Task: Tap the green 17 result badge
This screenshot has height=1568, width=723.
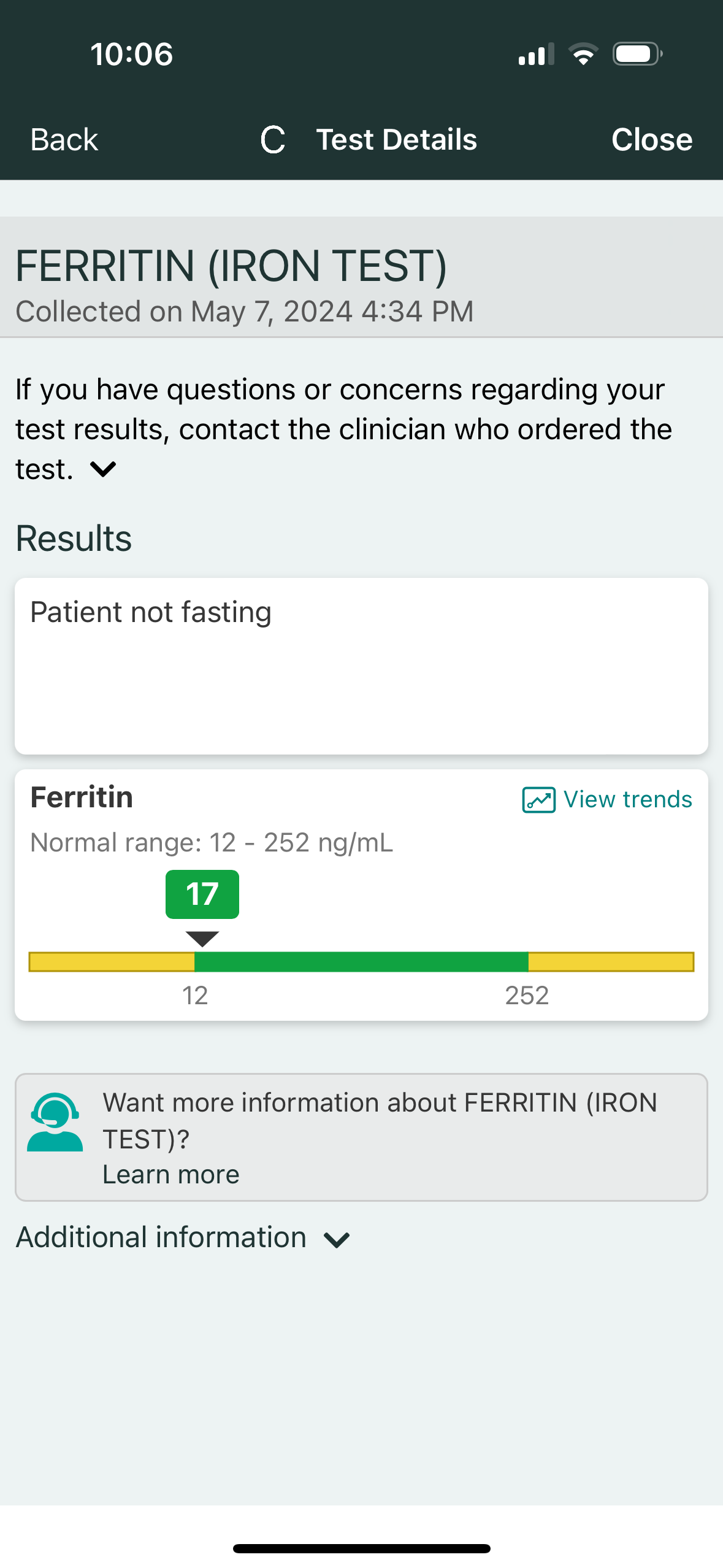Action: click(202, 894)
